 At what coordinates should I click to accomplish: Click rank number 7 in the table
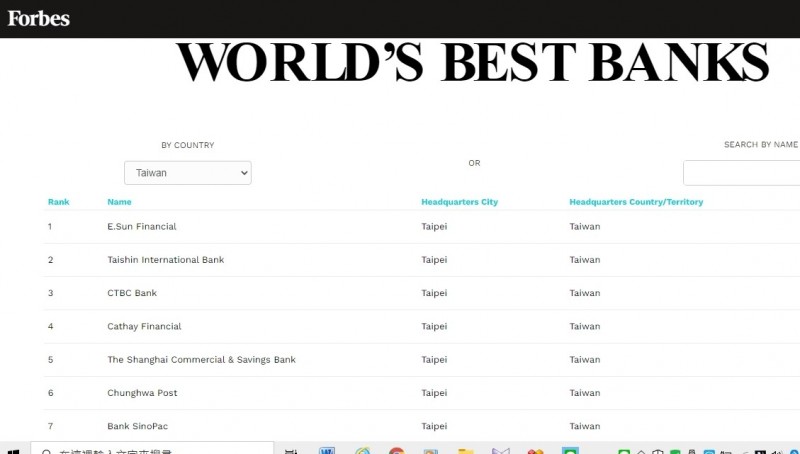point(51,426)
